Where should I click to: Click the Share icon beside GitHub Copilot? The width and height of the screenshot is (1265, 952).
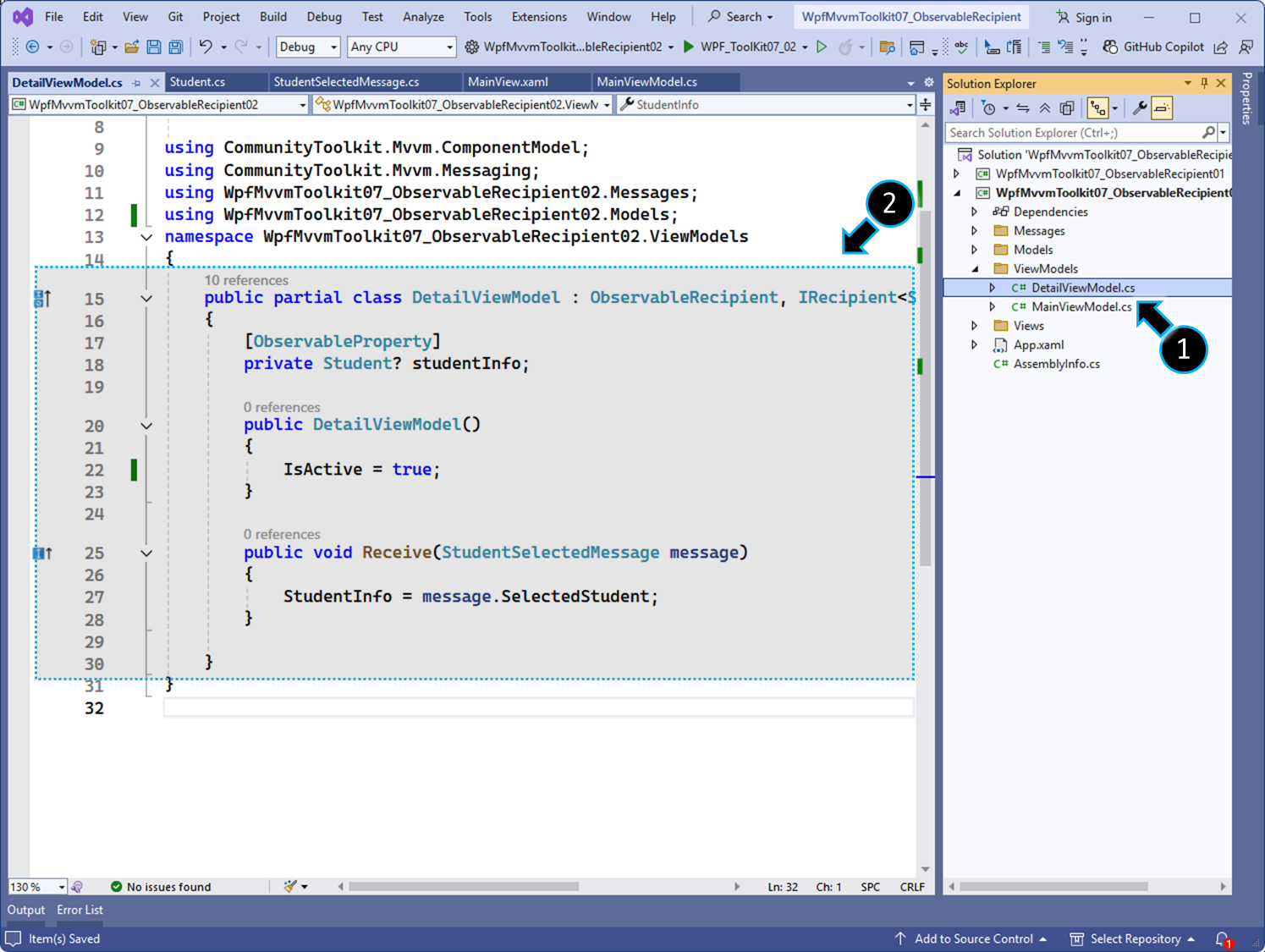(1220, 47)
